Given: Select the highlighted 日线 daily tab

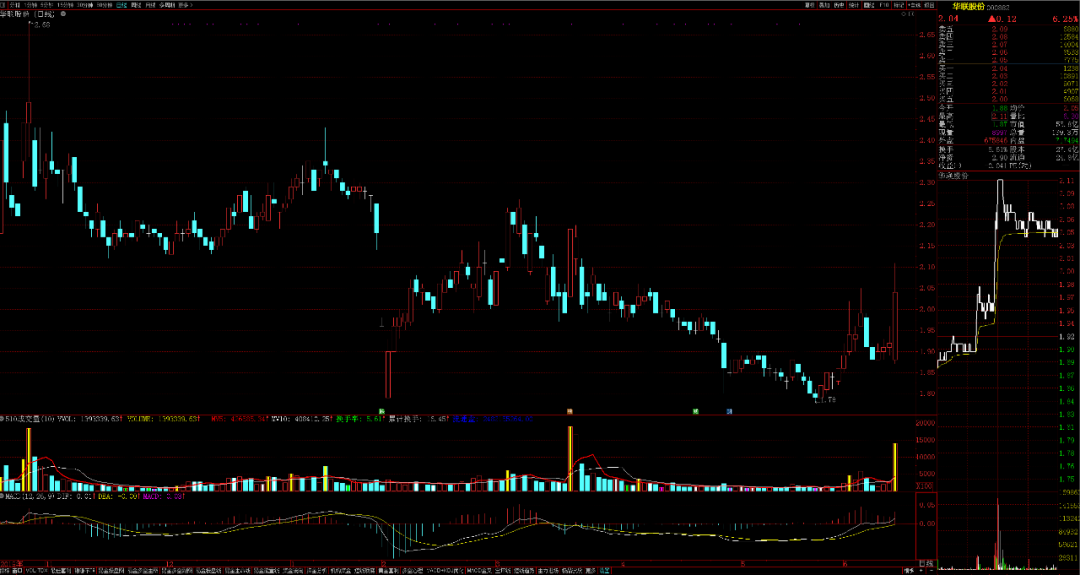Looking at the screenshot, I should (121, 5).
